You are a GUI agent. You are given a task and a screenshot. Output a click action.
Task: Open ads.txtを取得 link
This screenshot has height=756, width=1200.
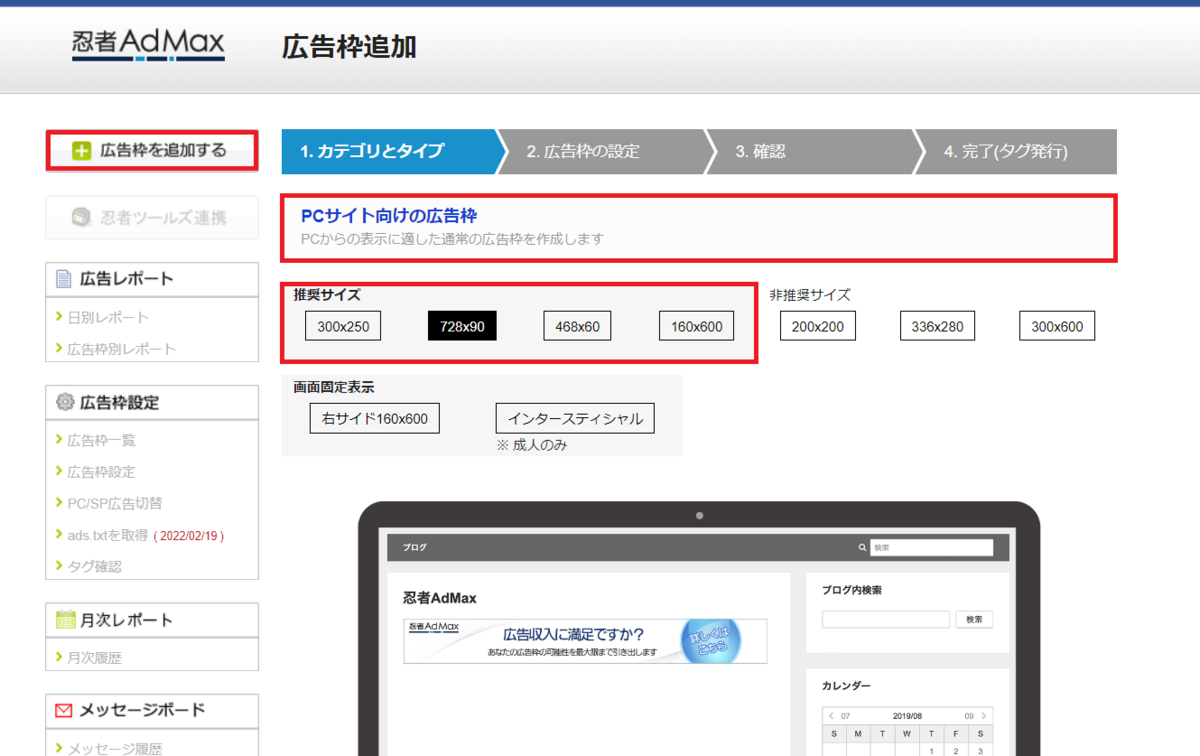coord(108,535)
